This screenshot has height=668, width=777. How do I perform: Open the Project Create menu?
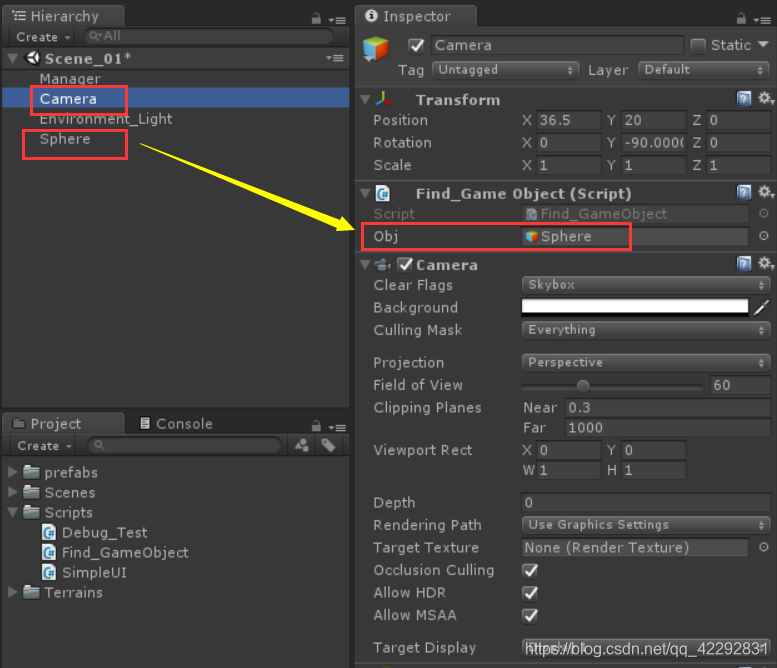(x=44, y=445)
